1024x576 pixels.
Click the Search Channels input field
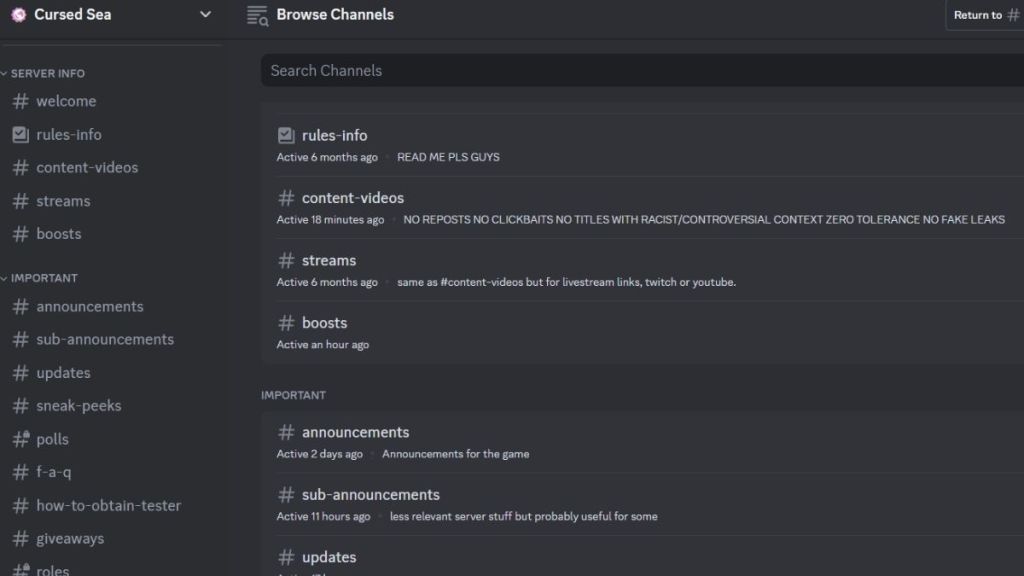(x=643, y=71)
